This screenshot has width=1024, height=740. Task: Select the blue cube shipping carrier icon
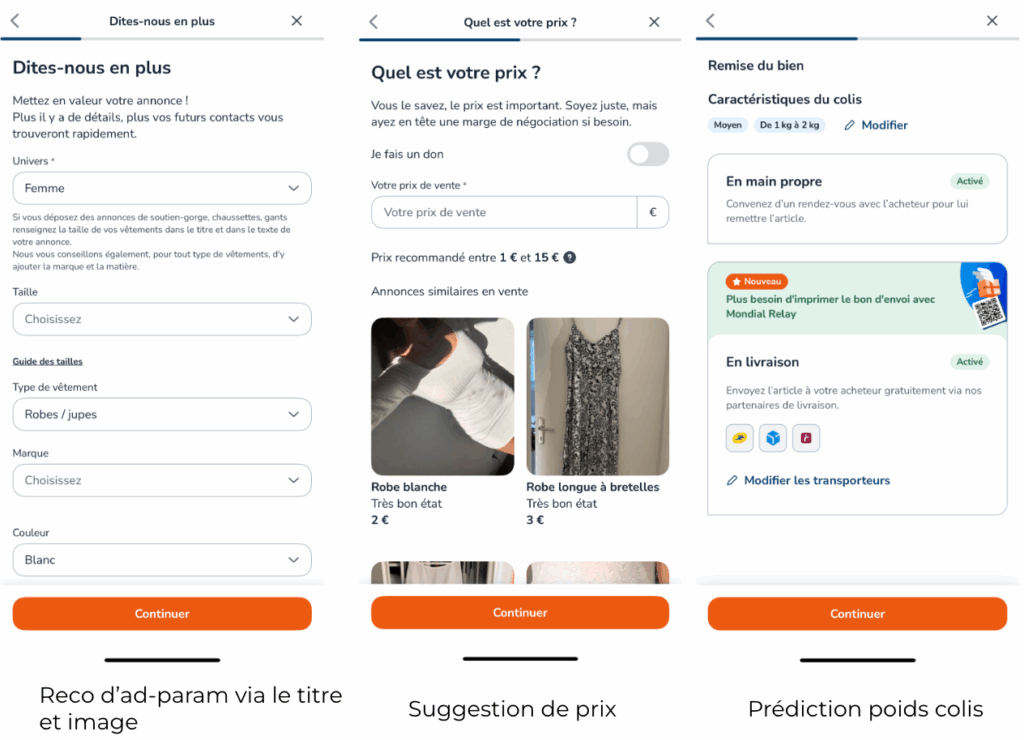coord(772,438)
